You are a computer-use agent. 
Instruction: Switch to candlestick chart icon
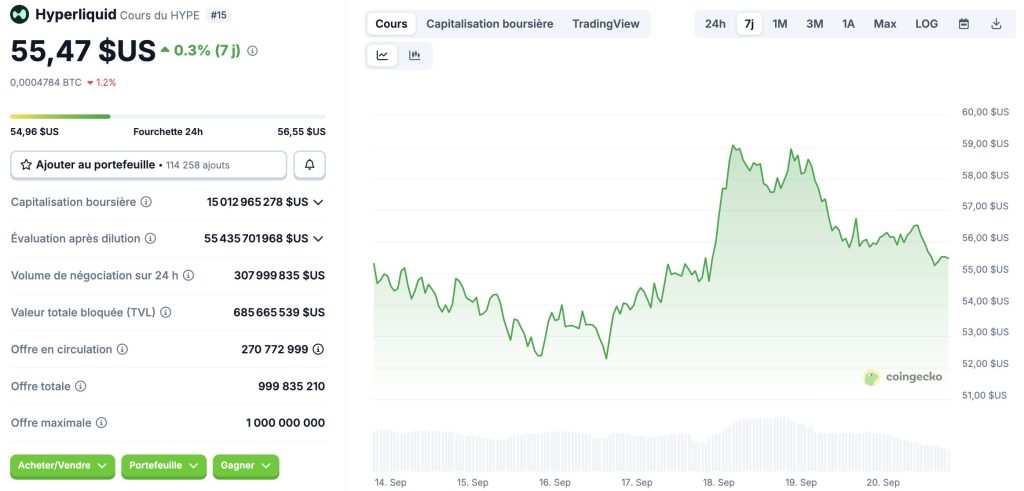click(415, 56)
